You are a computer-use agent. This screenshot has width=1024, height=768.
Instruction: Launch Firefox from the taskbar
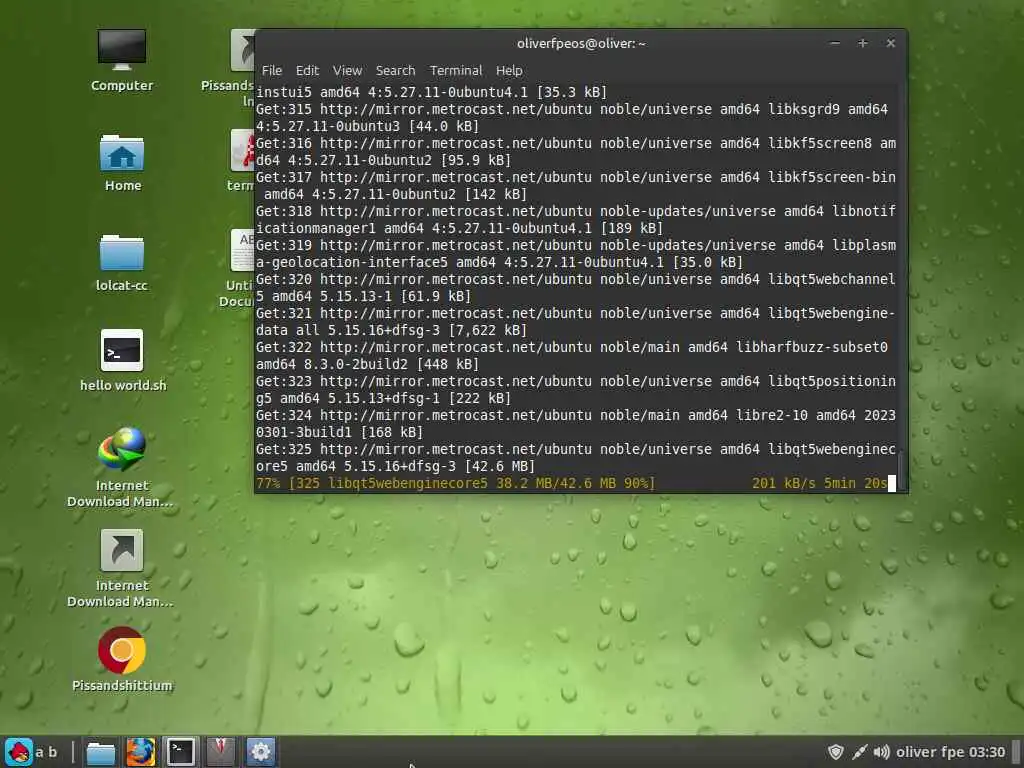(140, 752)
